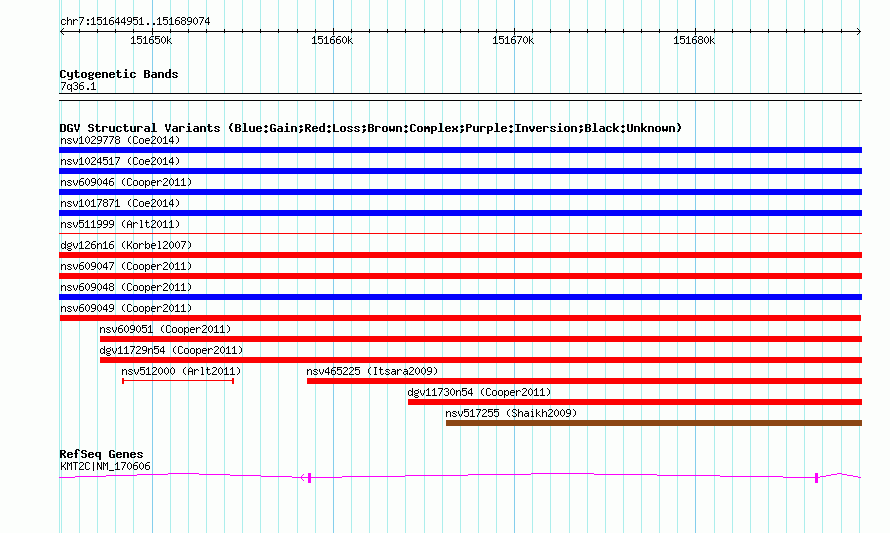Click the red loss bar of dgv11730n54
The image size is (890, 533).
coord(635,402)
